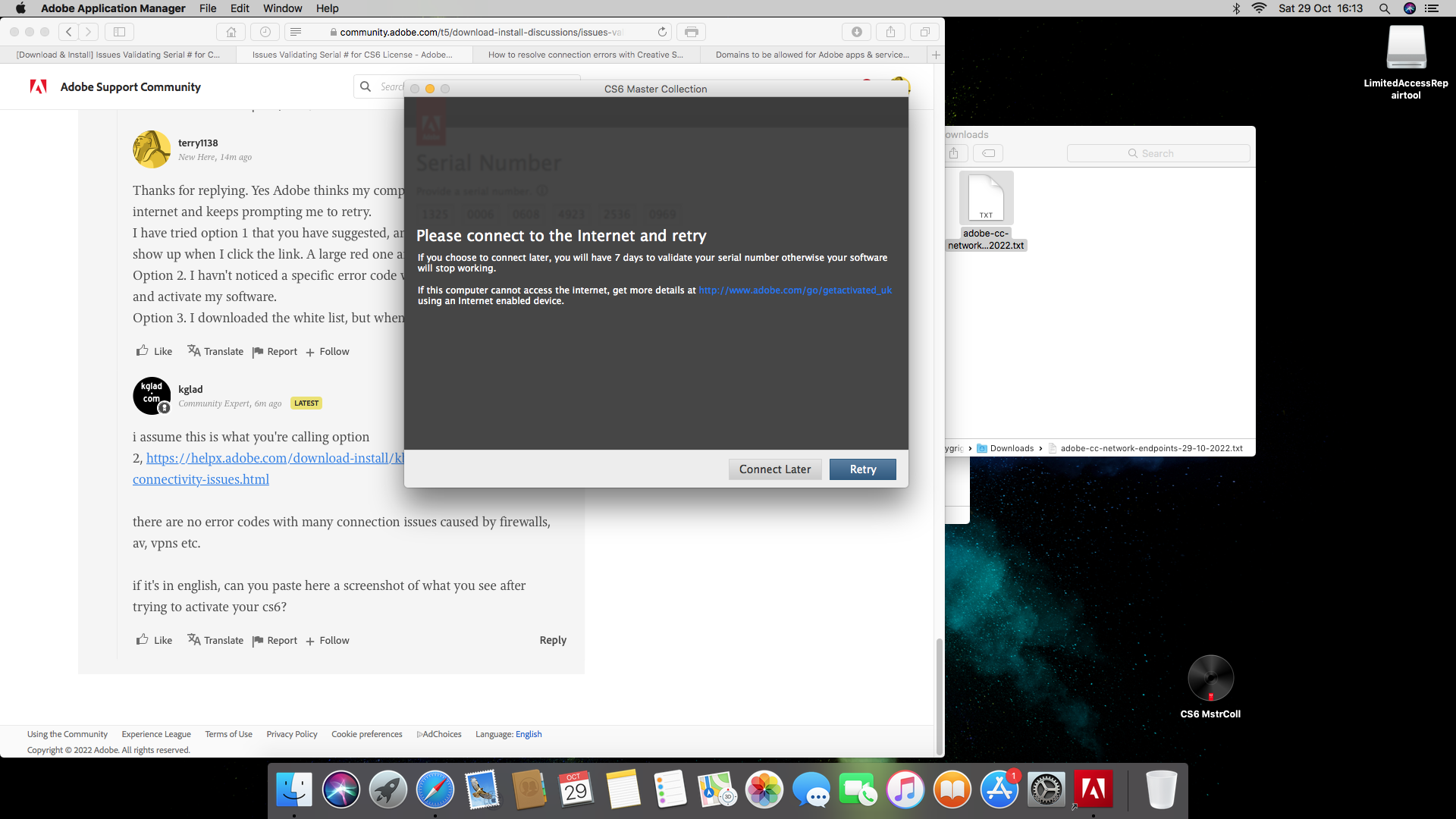The image size is (1456, 819).
Task: Click the Safari share icon
Action: tap(890, 32)
